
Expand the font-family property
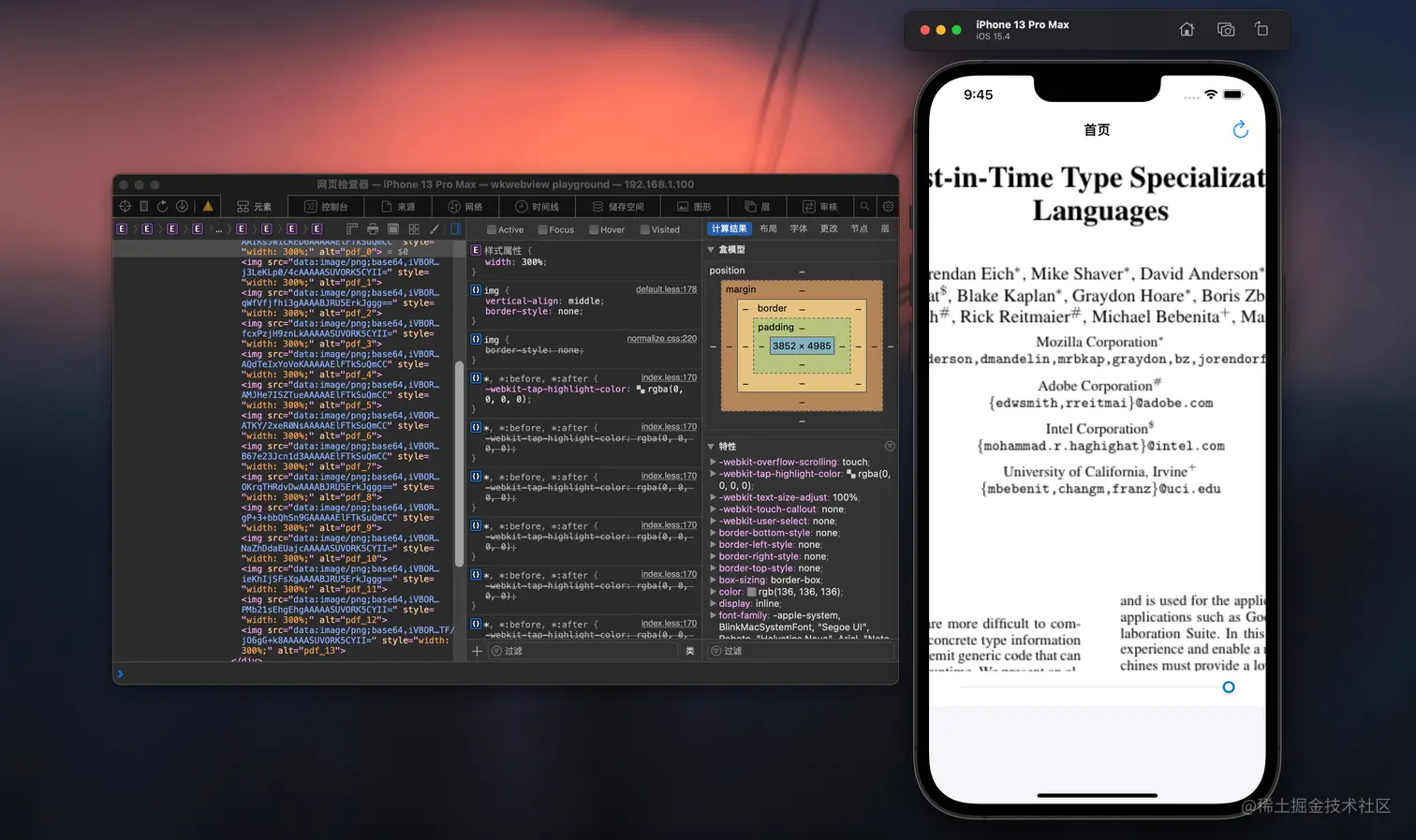[713, 615]
